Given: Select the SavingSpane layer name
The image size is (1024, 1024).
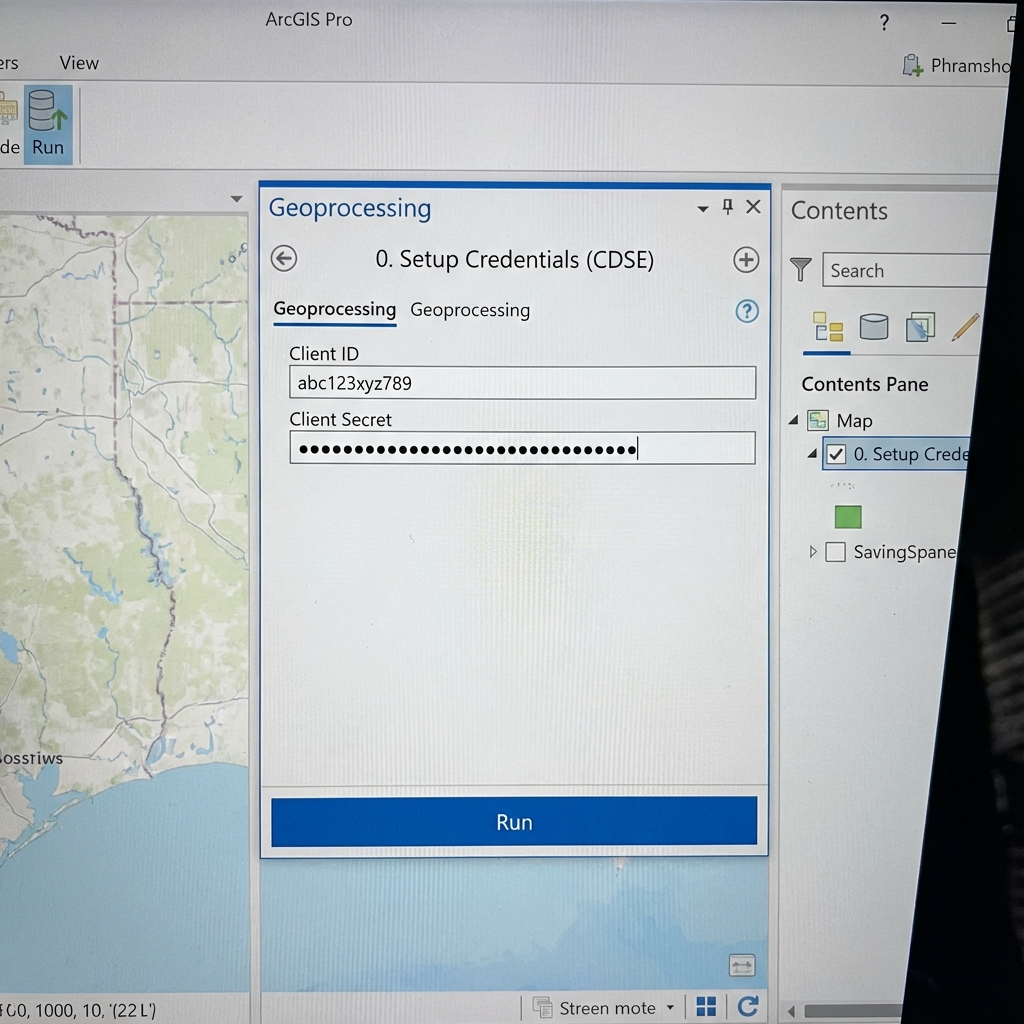Looking at the screenshot, I should click(x=905, y=552).
